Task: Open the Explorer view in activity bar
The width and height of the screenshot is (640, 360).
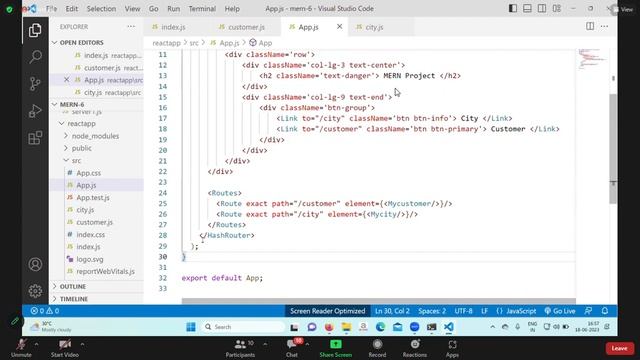Action: point(35,30)
